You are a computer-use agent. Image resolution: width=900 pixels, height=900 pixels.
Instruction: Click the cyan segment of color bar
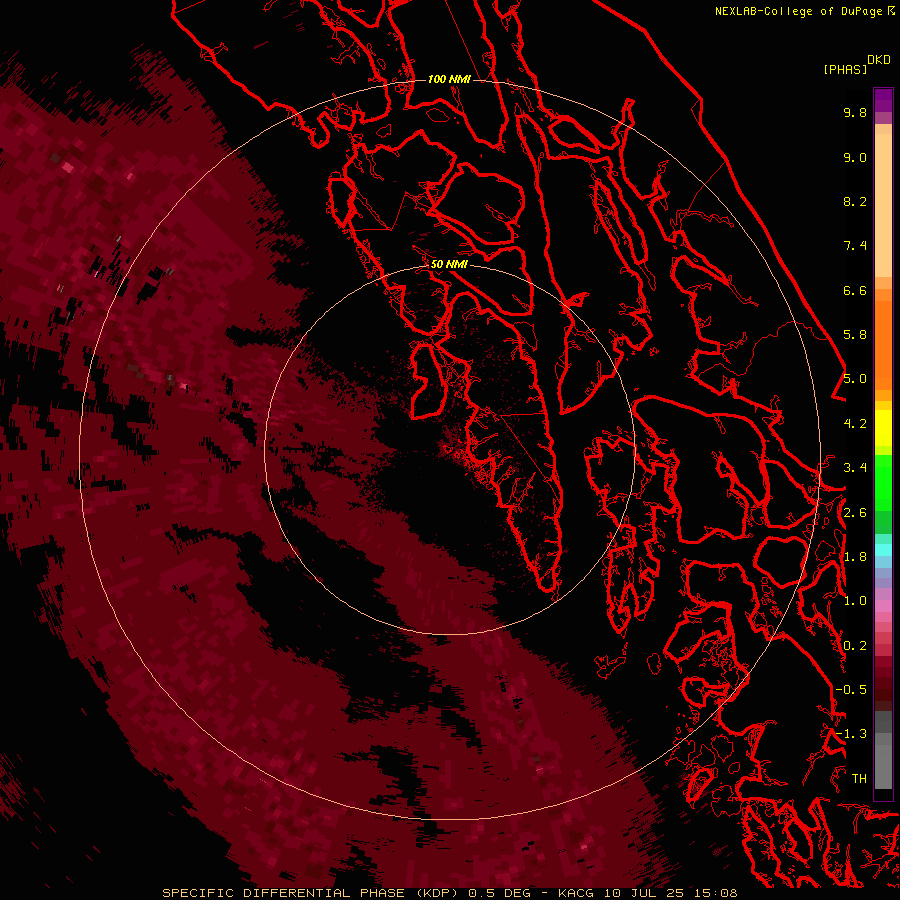pyautogui.click(x=883, y=550)
